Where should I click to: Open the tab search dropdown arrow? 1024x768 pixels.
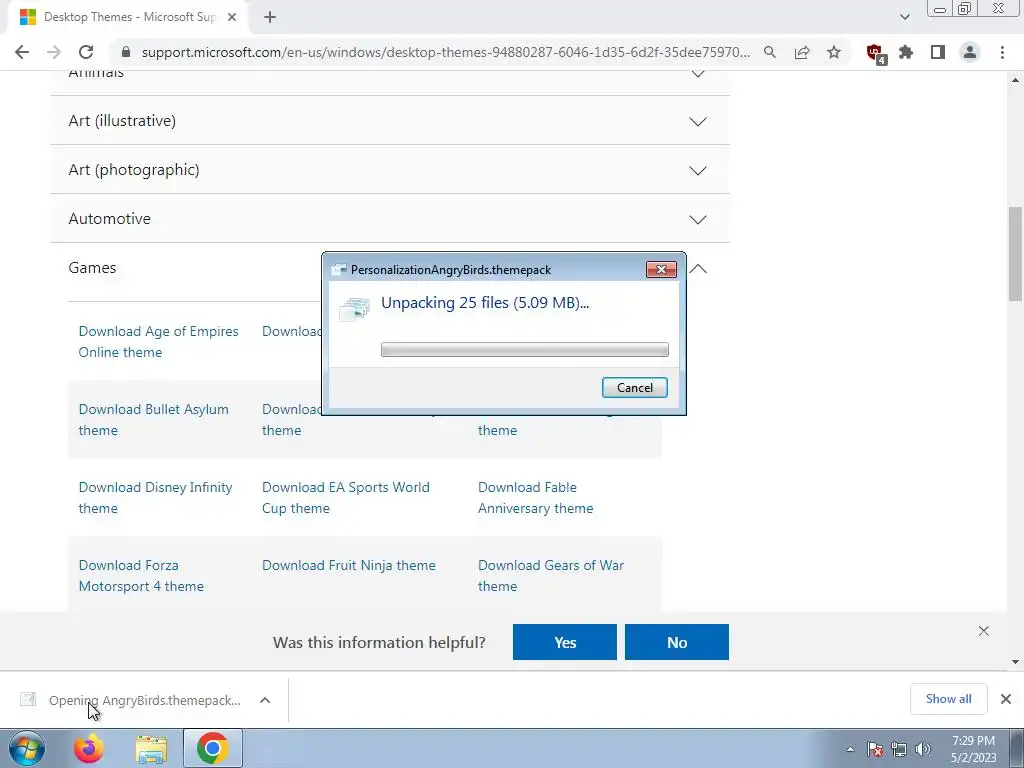tap(904, 18)
